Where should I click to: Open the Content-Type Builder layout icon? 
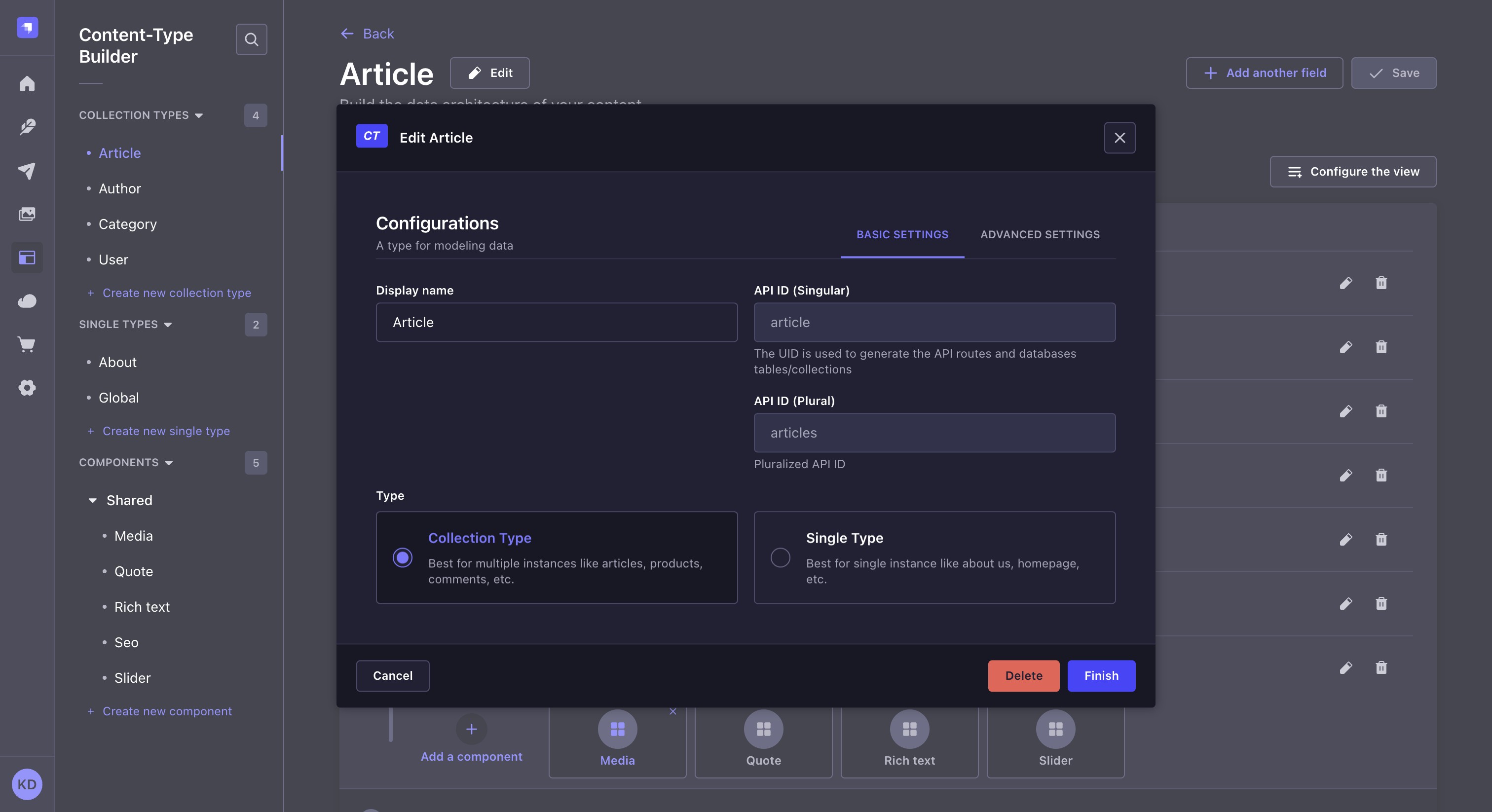(x=27, y=257)
